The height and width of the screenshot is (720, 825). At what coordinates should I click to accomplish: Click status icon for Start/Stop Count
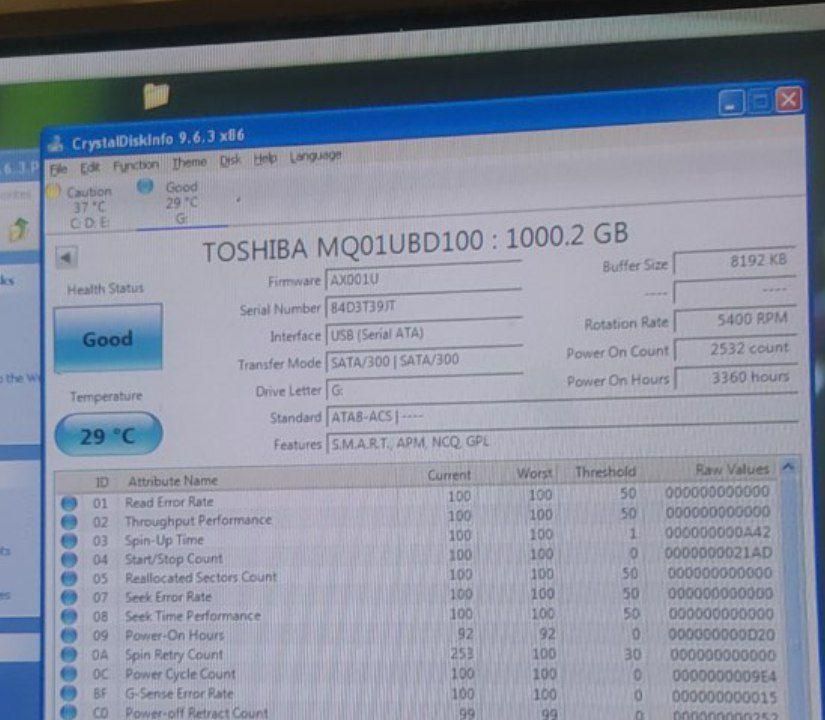(x=69, y=559)
